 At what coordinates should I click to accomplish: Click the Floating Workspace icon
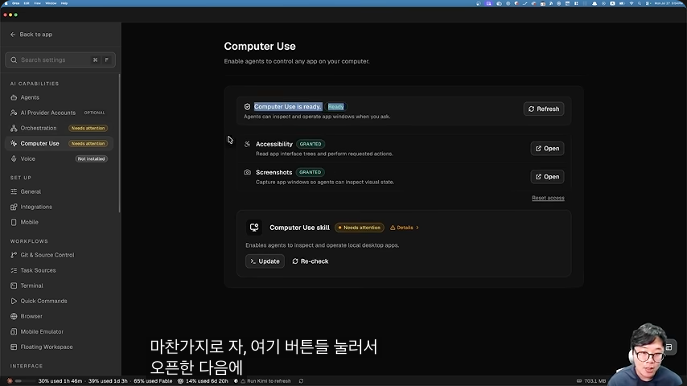pyautogui.click(x=14, y=347)
